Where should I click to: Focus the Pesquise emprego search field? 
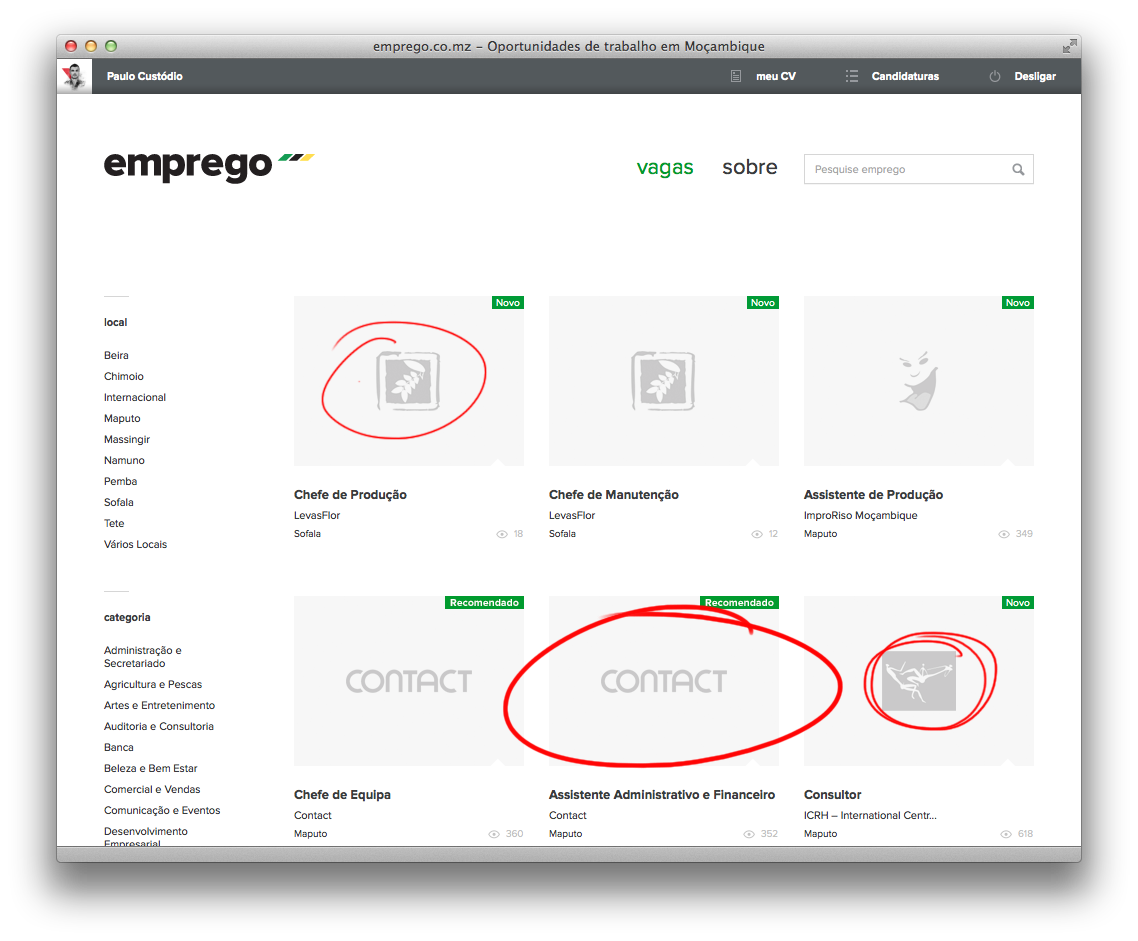point(919,169)
